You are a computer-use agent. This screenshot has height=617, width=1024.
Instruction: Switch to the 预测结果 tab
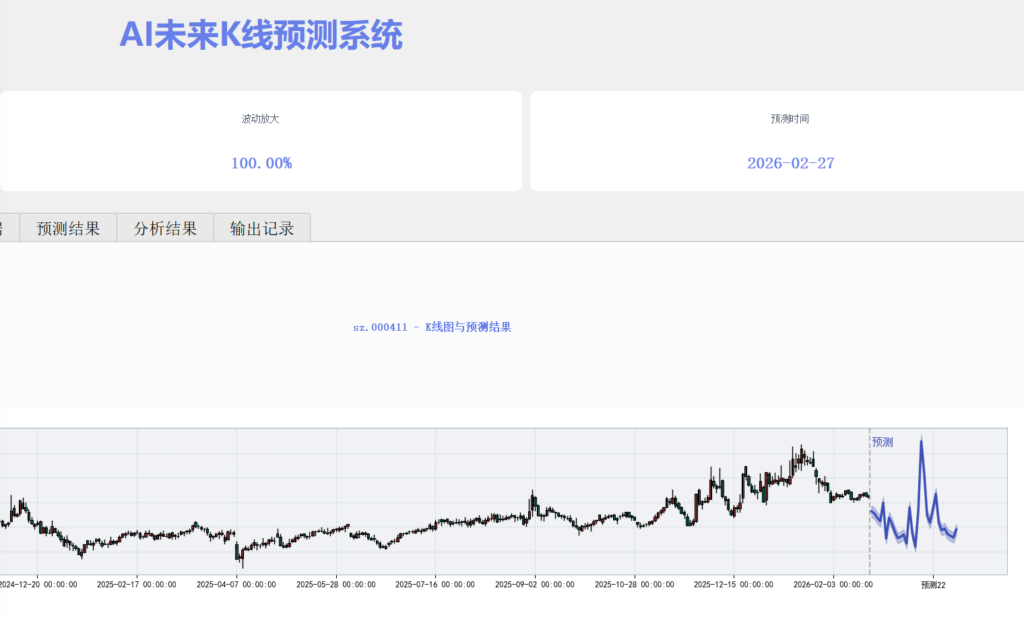68,228
